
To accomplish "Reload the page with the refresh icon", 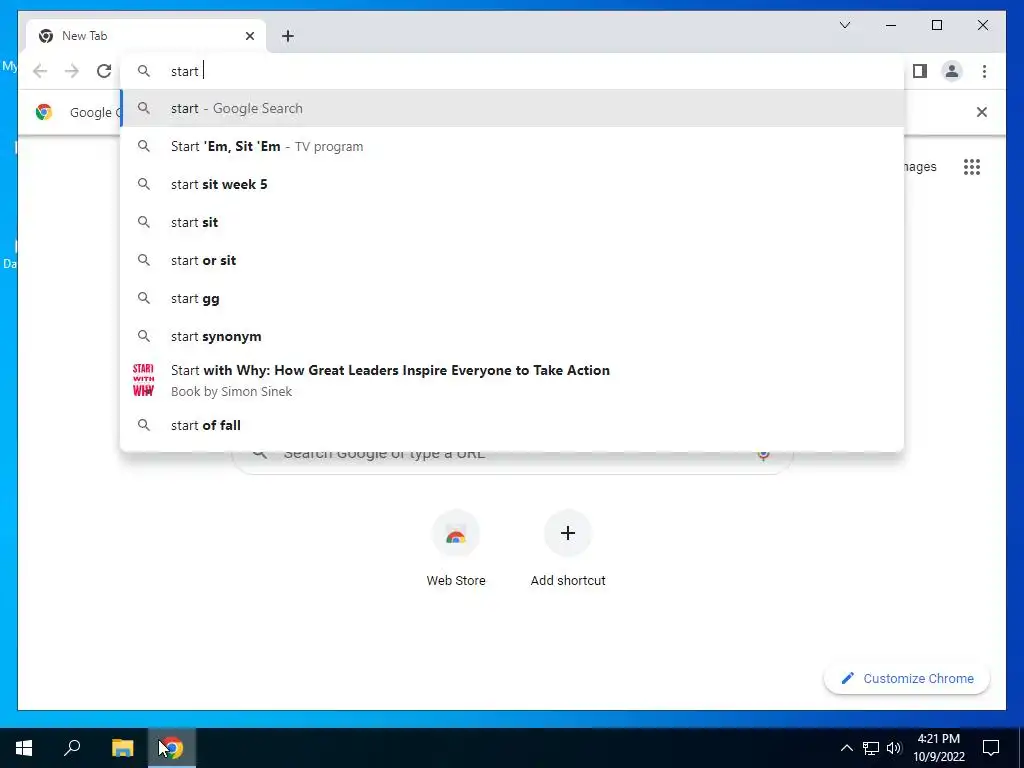I will [104, 71].
